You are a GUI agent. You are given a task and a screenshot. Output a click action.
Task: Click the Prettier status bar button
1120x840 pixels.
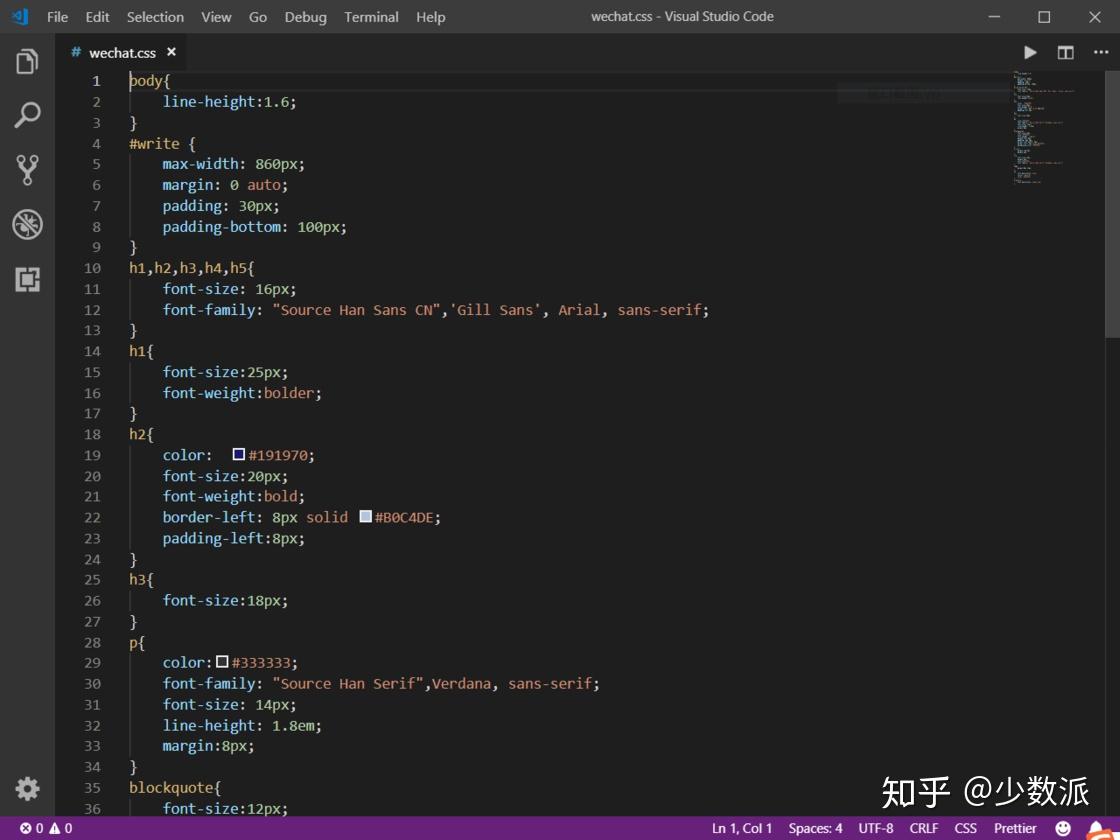pyautogui.click(x=1015, y=828)
